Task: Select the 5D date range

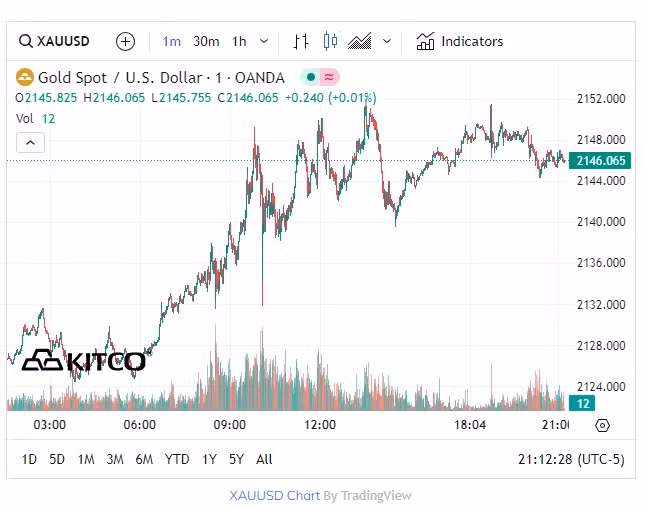Action: tap(58, 459)
